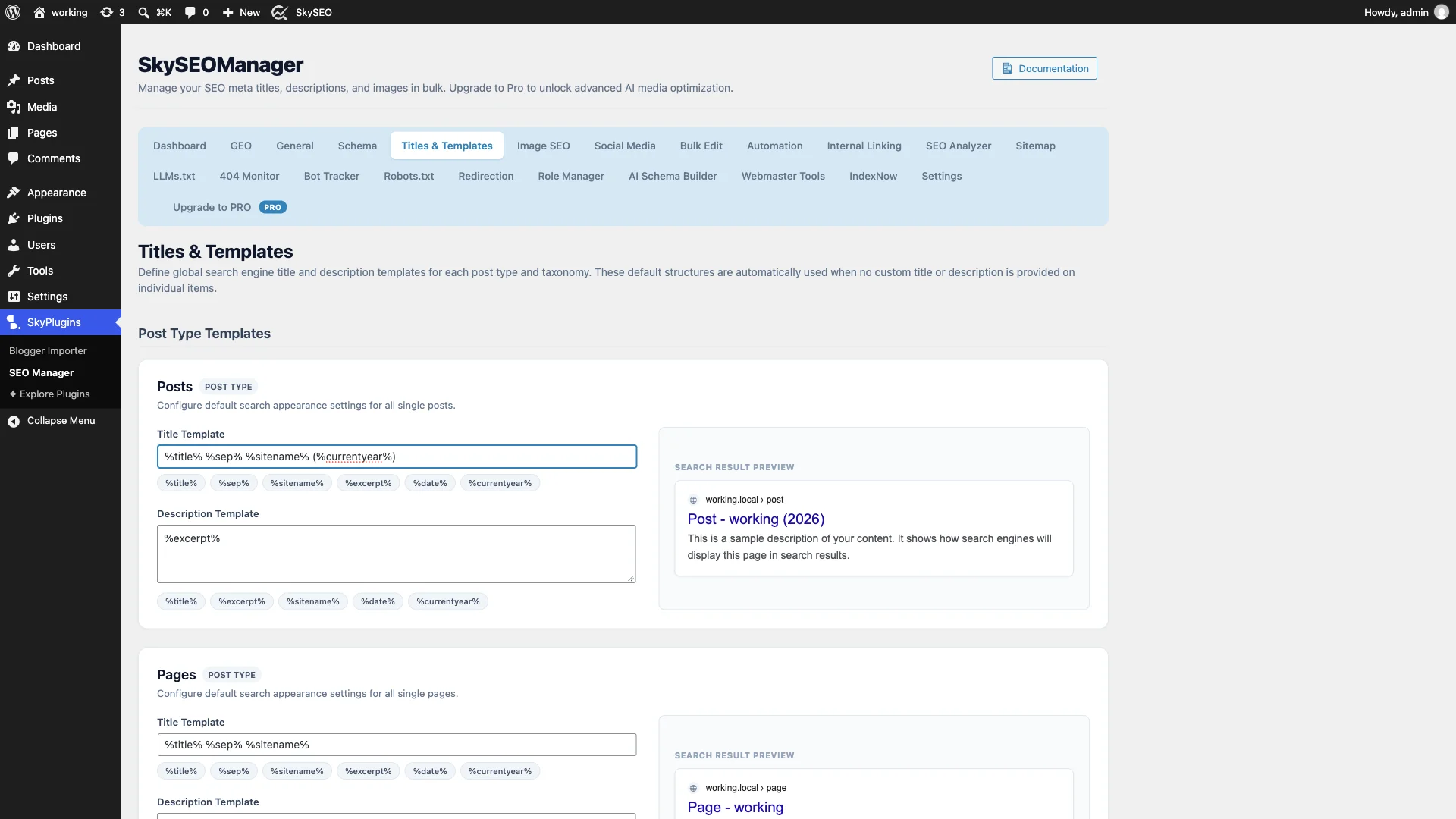Screen dimensions: 1456x819
Task: Click the Post - working (2026) preview title
Action: (755, 519)
